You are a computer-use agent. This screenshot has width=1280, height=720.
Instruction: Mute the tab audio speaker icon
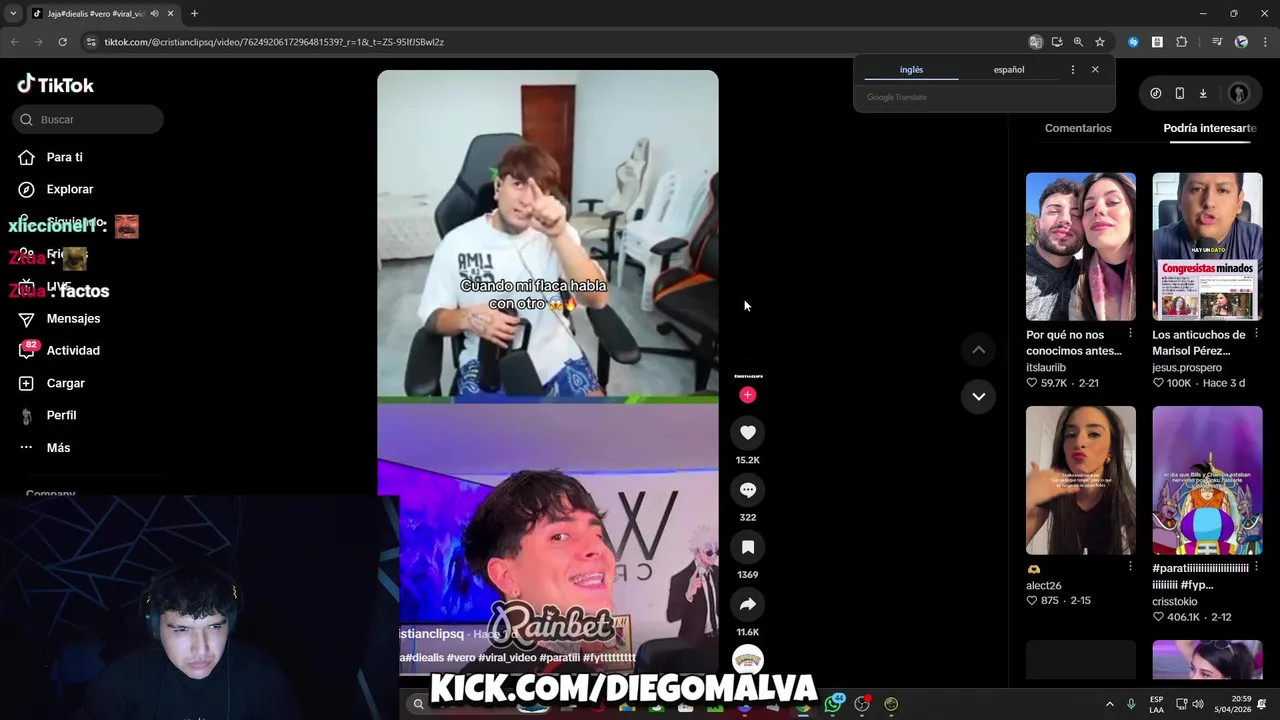tap(154, 14)
